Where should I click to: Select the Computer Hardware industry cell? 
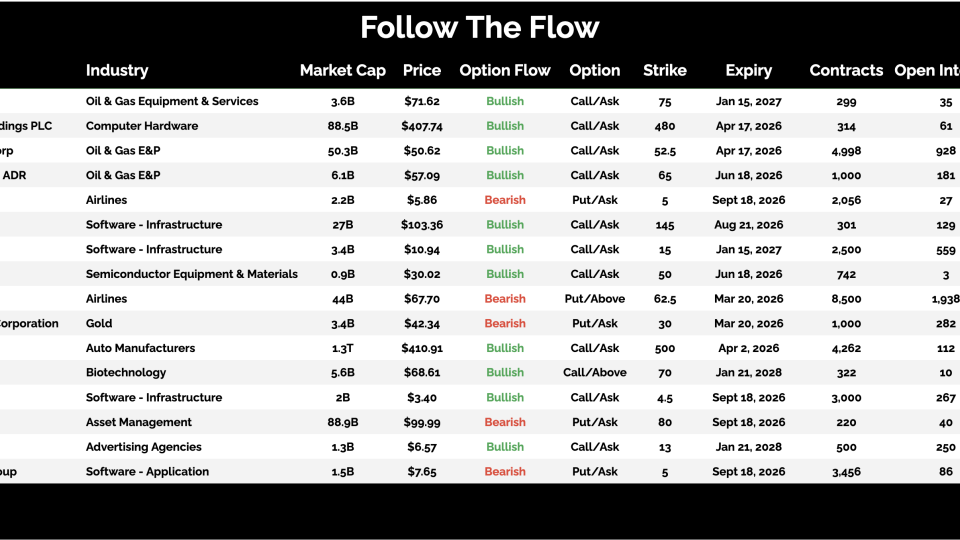tap(142, 126)
